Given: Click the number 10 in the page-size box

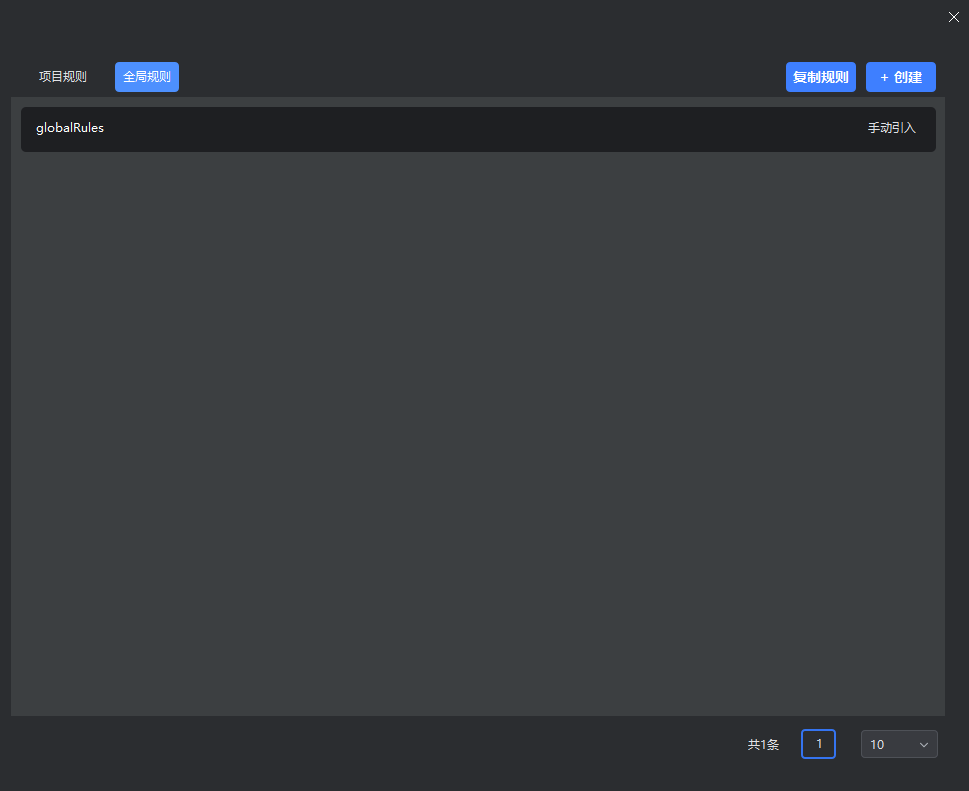Looking at the screenshot, I should 877,745.
